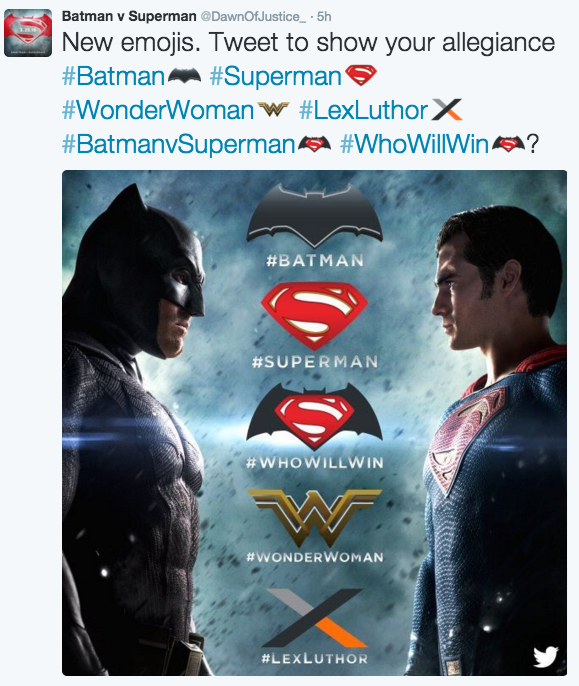This screenshot has width=579, height=686.
Task: Open the @DawnOfJustice_ handle
Action: click(253, 17)
